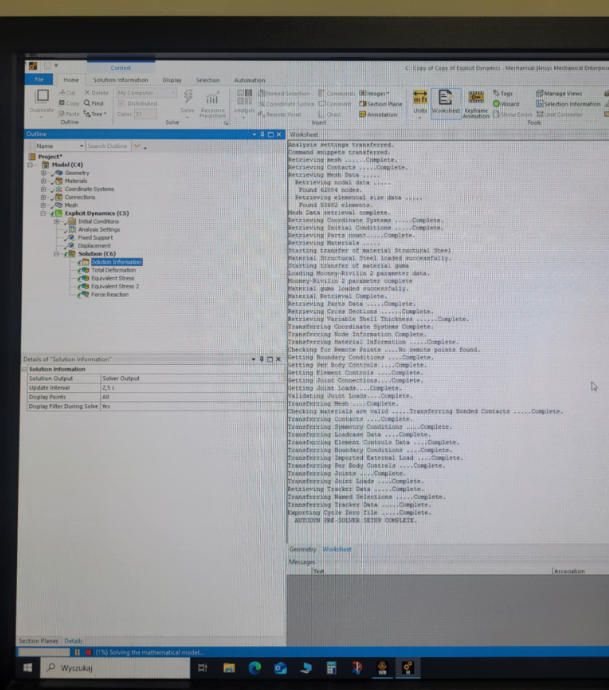Click Windows Start button
This screenshot has width=609, height=690.
click(x=28, y=668)
